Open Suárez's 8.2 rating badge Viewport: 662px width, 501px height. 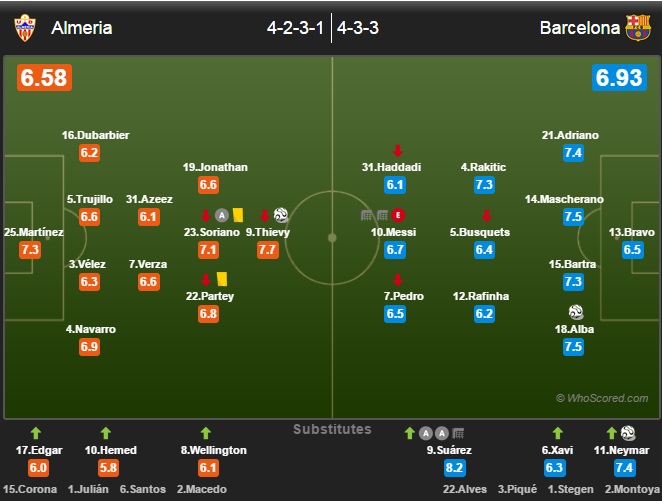coord(455,468)
